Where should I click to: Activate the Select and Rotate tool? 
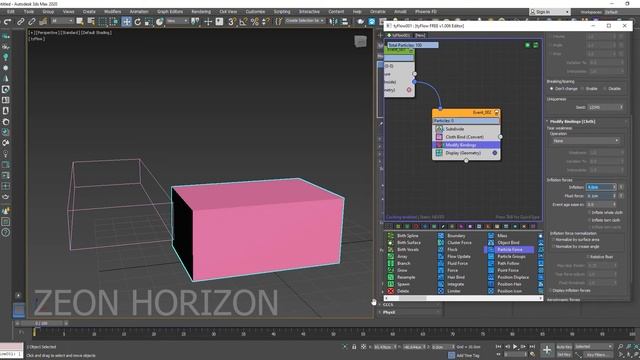click(x=138, y=22)
